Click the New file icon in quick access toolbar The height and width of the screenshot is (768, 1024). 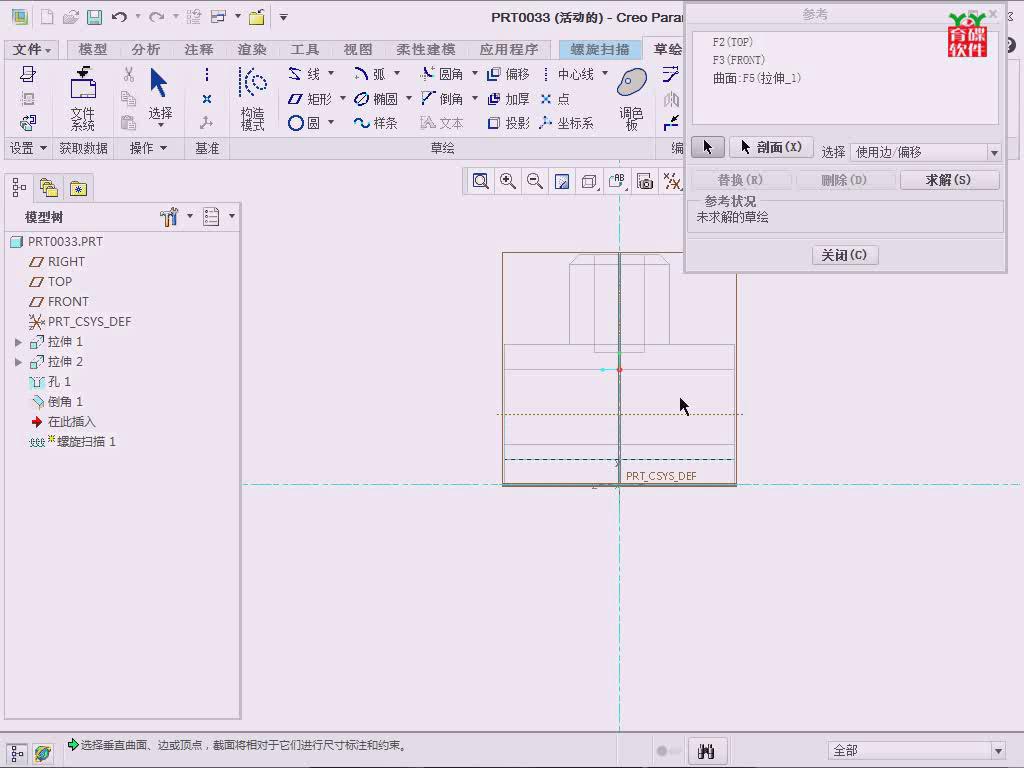click(x=47, y=17)
